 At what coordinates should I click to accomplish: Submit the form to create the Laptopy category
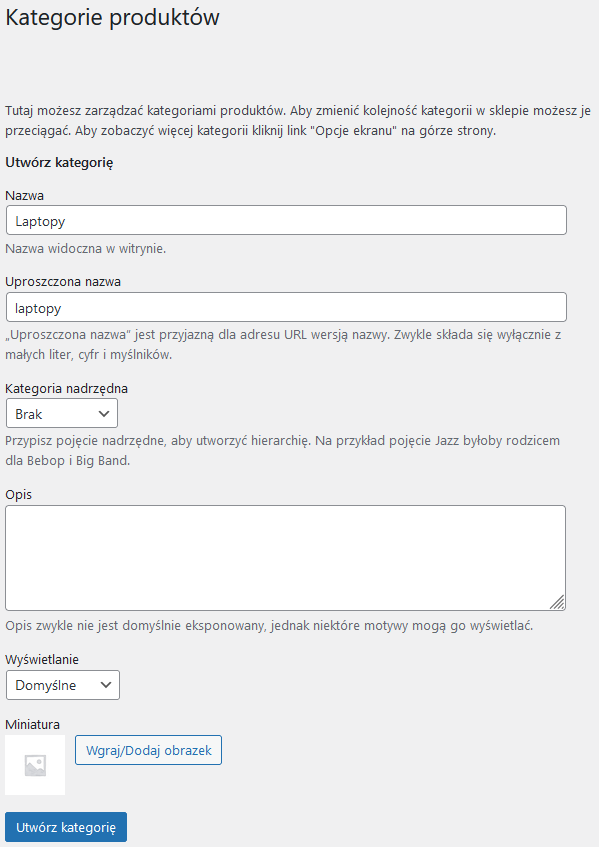(65, 827)
